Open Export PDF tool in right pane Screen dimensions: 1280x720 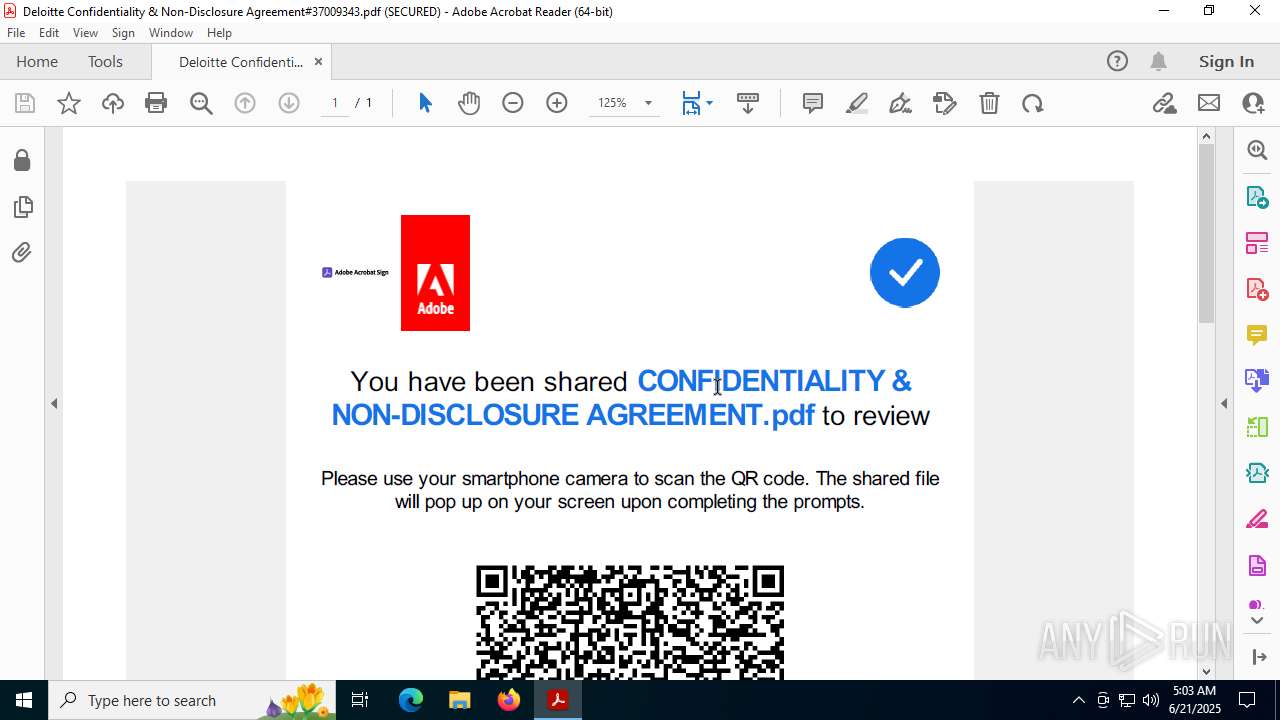point(1257,196)
